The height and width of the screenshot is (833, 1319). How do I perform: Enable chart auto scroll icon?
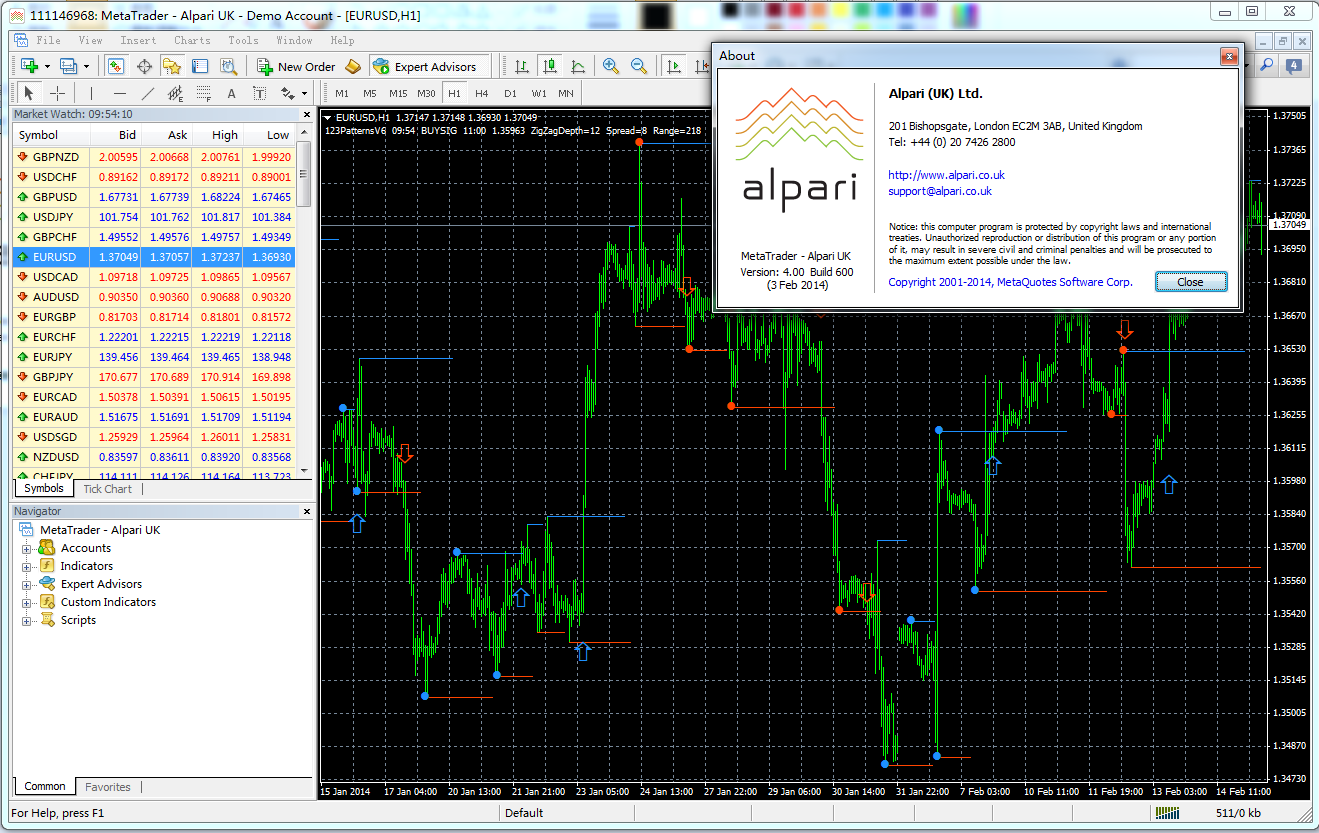675,66
